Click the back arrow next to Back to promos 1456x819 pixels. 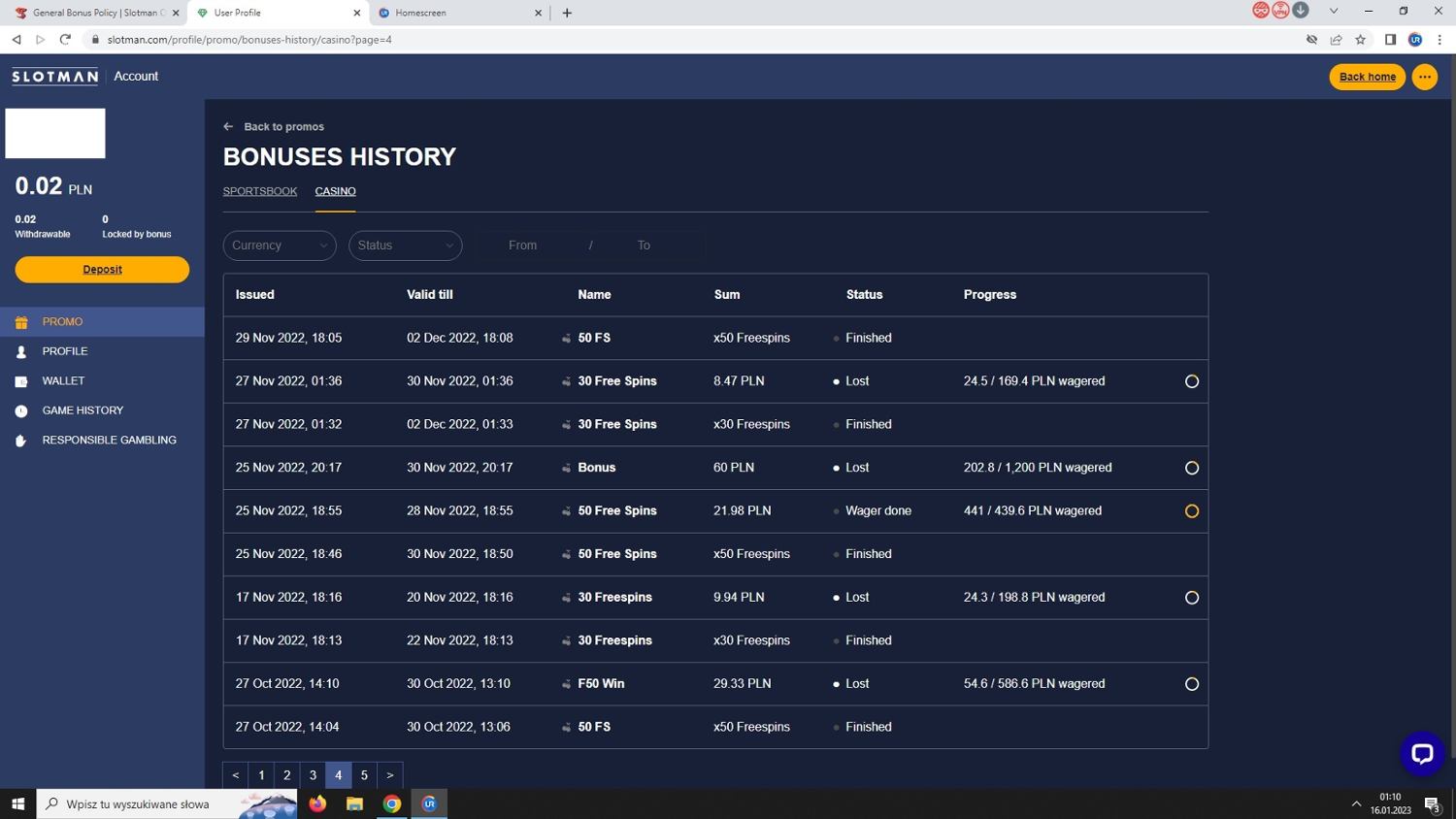228,126
